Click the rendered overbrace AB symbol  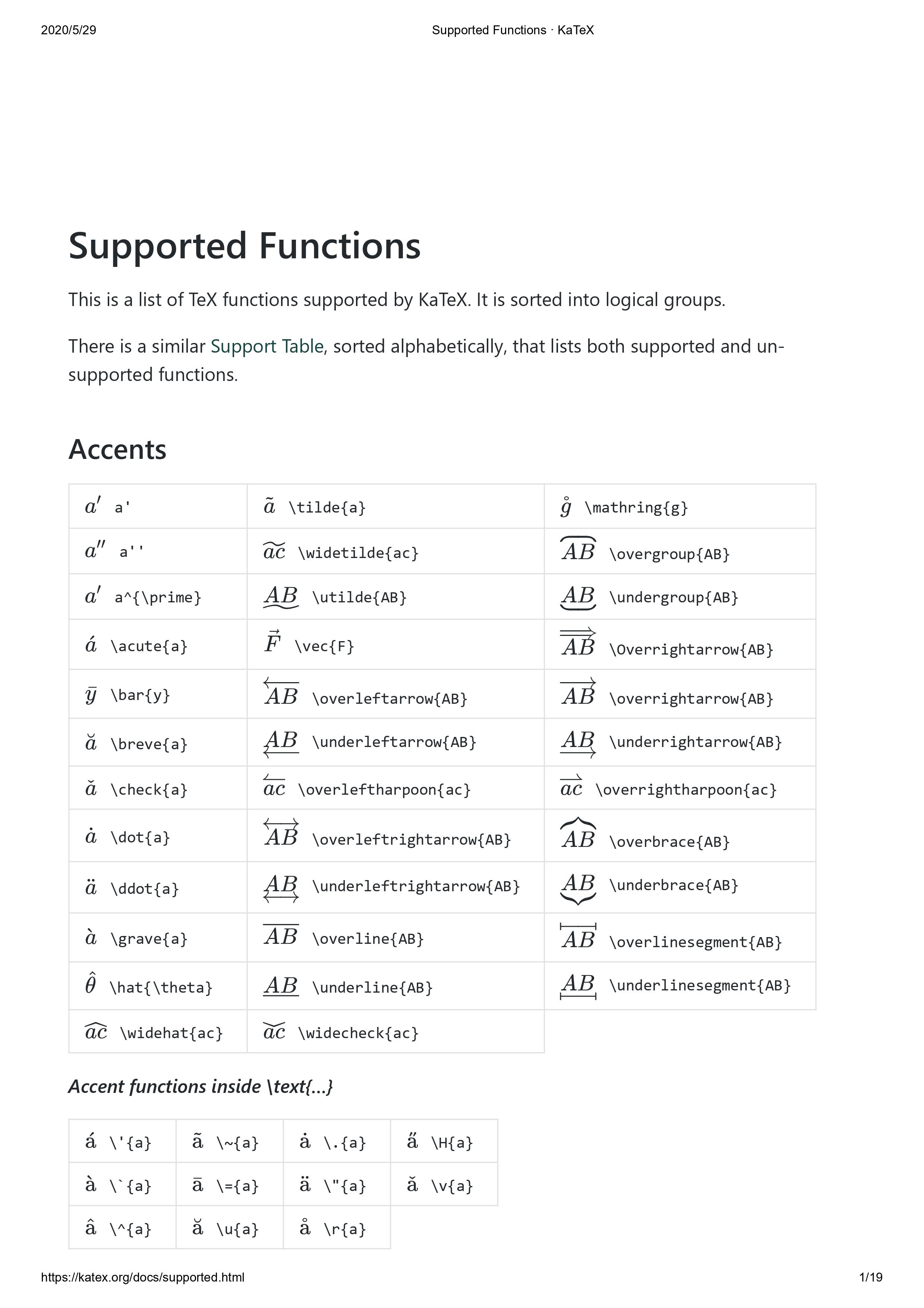[x=578, y=835]
